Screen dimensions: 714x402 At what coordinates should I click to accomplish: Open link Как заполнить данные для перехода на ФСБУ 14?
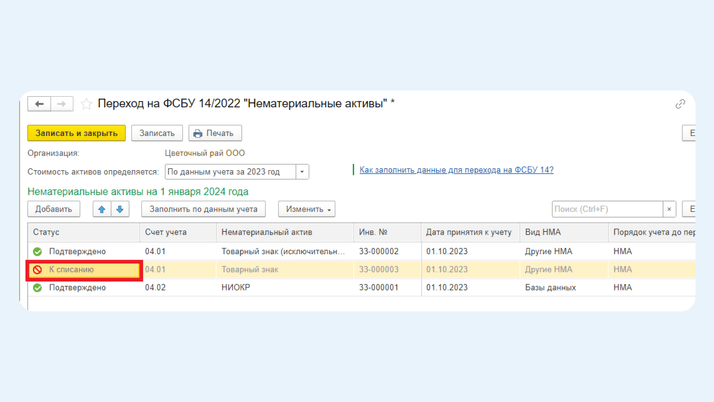456,170
